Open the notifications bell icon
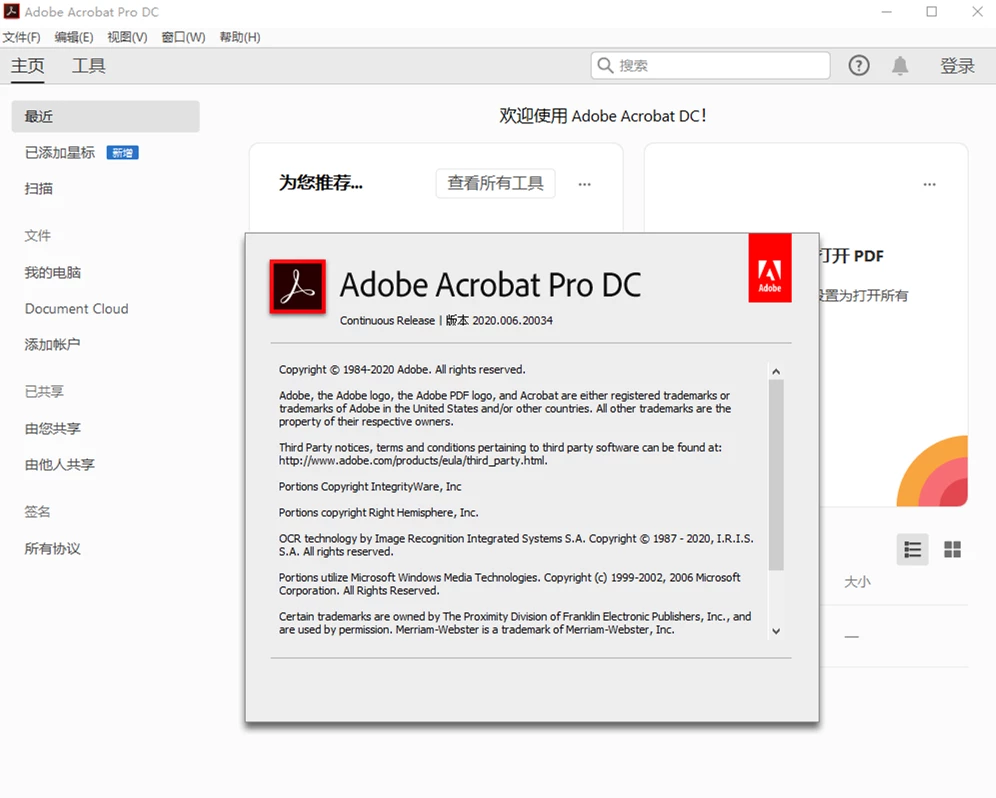 (x=899, y=65)
